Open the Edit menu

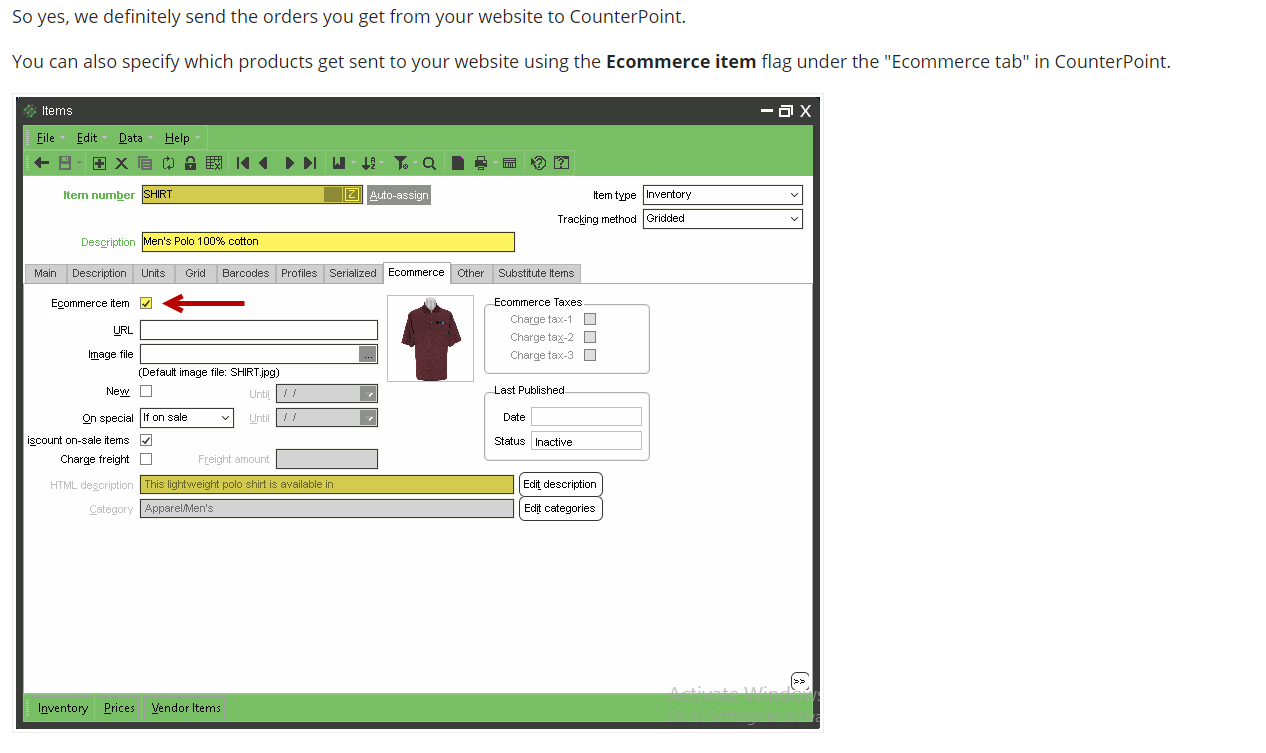pyautogui.click(x=87, y=138)
